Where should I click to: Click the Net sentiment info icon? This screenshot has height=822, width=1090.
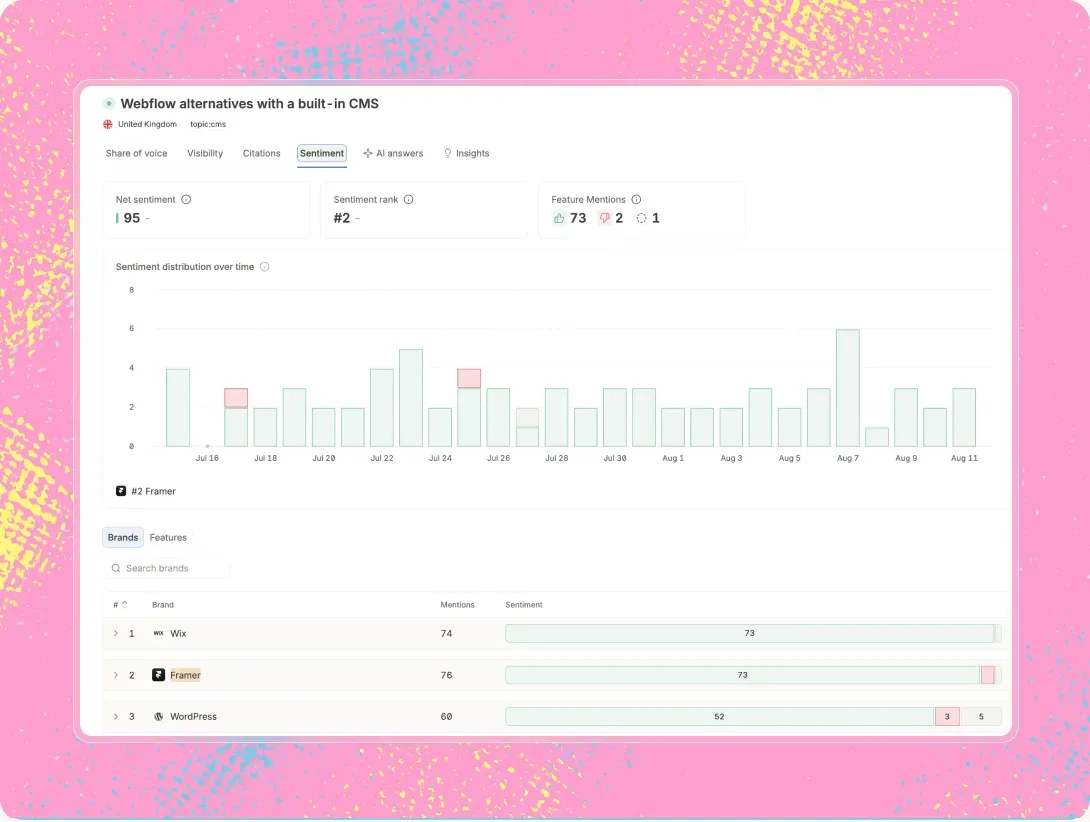click(x=186, y=200)
